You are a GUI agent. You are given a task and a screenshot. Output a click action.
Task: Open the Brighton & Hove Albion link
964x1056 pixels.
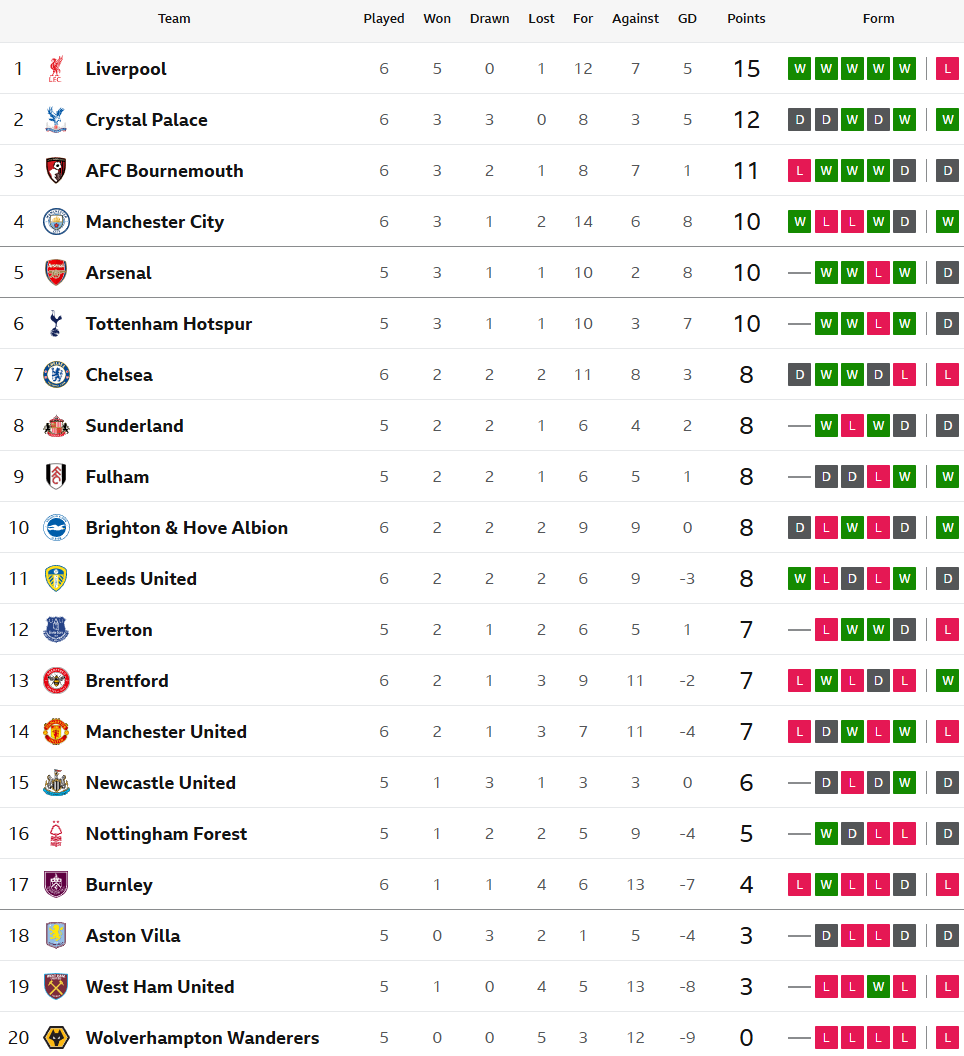point(186,528)
